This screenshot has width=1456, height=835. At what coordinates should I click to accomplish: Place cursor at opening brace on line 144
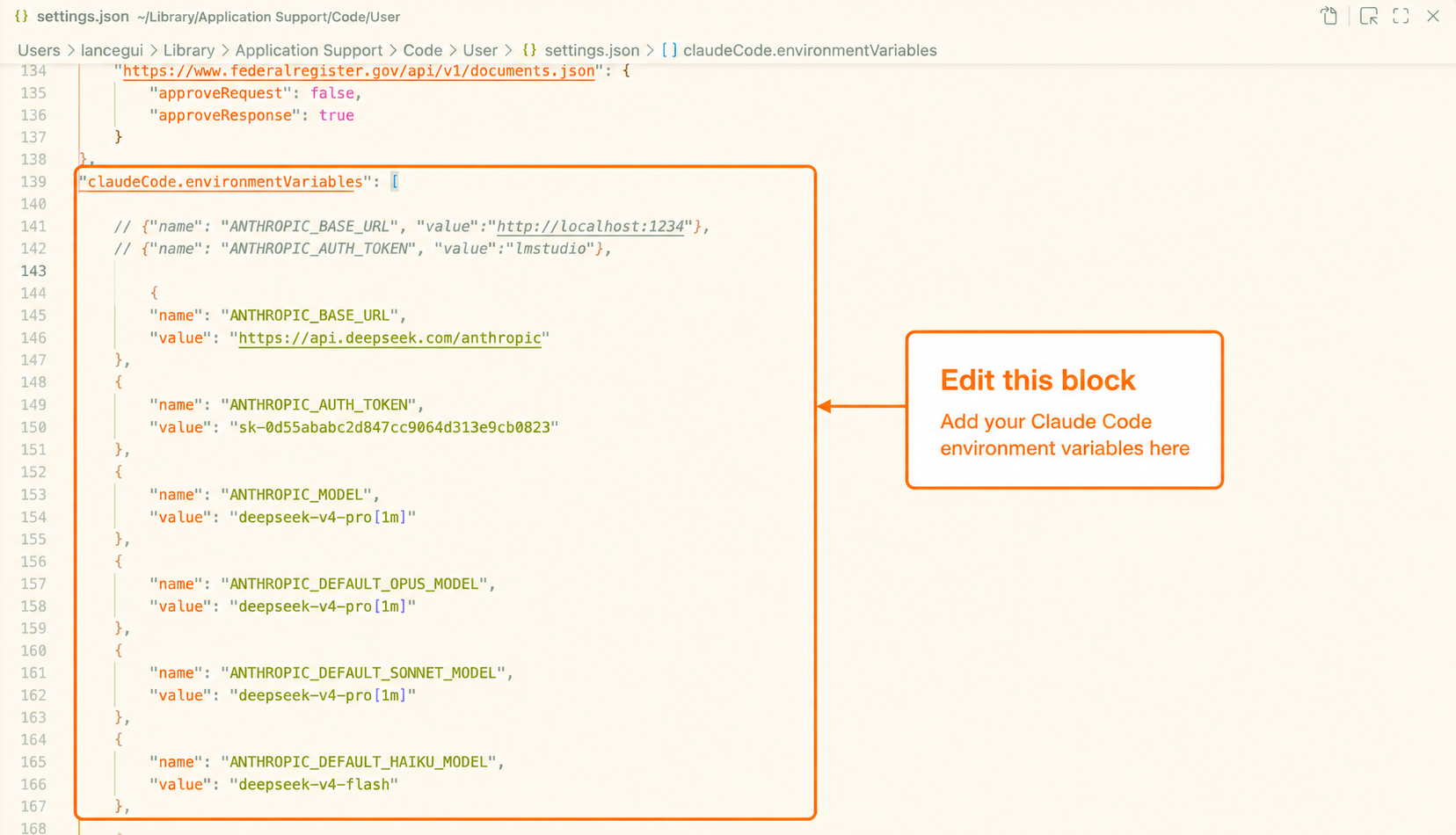pyautogui.click(x=154, y=293)
